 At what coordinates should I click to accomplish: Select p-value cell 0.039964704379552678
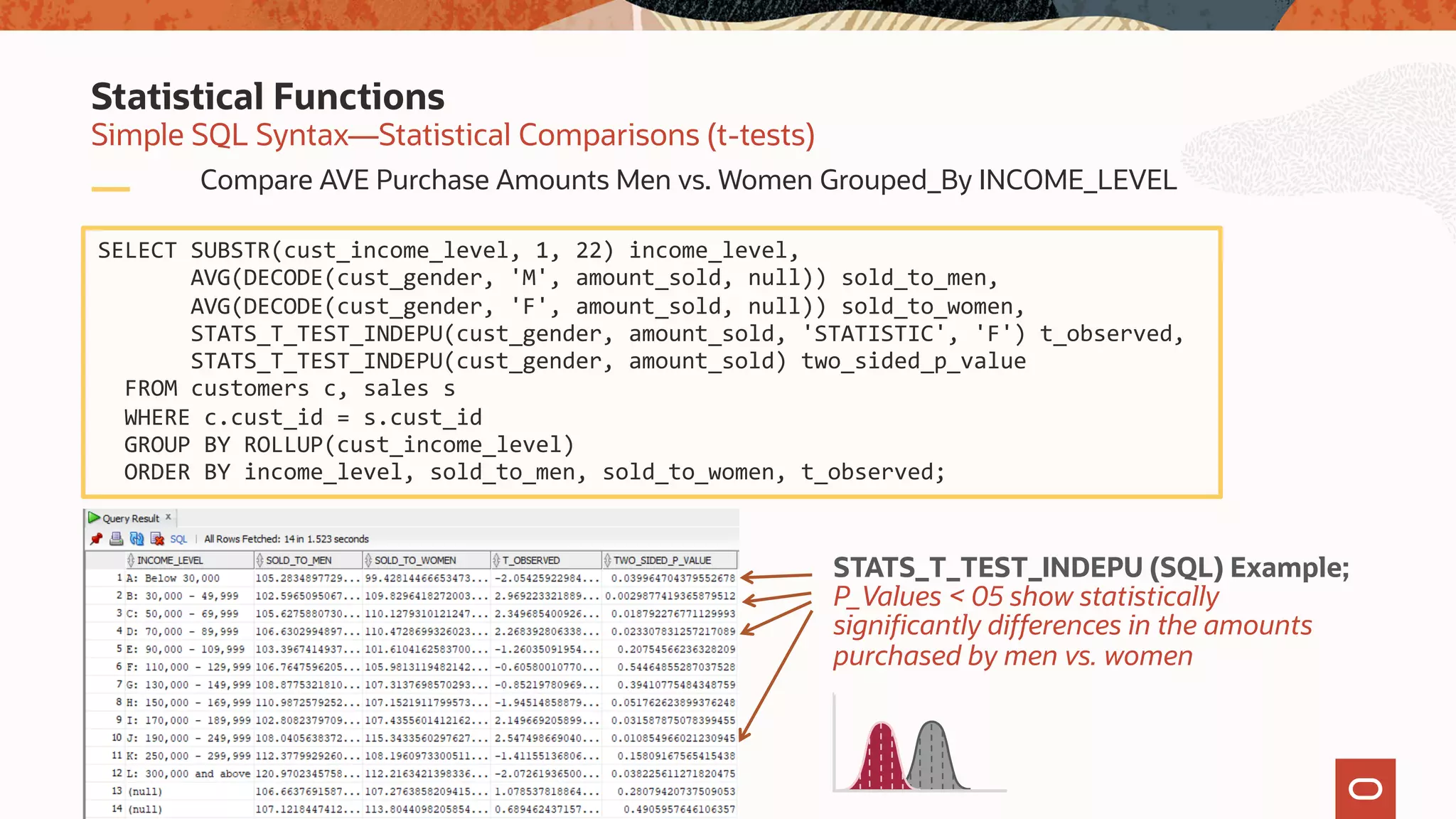(669, 578)
